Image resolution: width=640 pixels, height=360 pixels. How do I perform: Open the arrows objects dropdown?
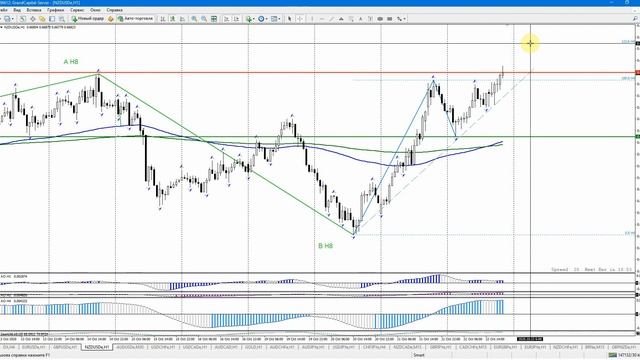tap(401, 19)
